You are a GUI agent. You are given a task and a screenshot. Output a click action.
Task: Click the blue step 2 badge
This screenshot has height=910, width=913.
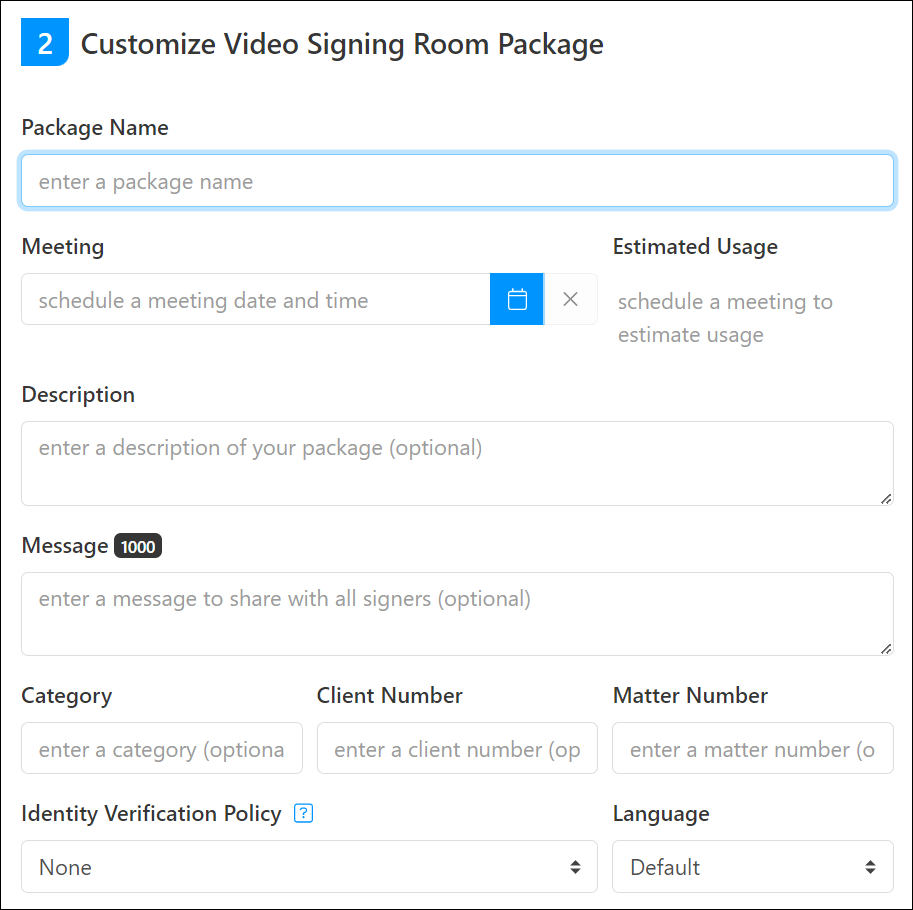click(45, 42)
